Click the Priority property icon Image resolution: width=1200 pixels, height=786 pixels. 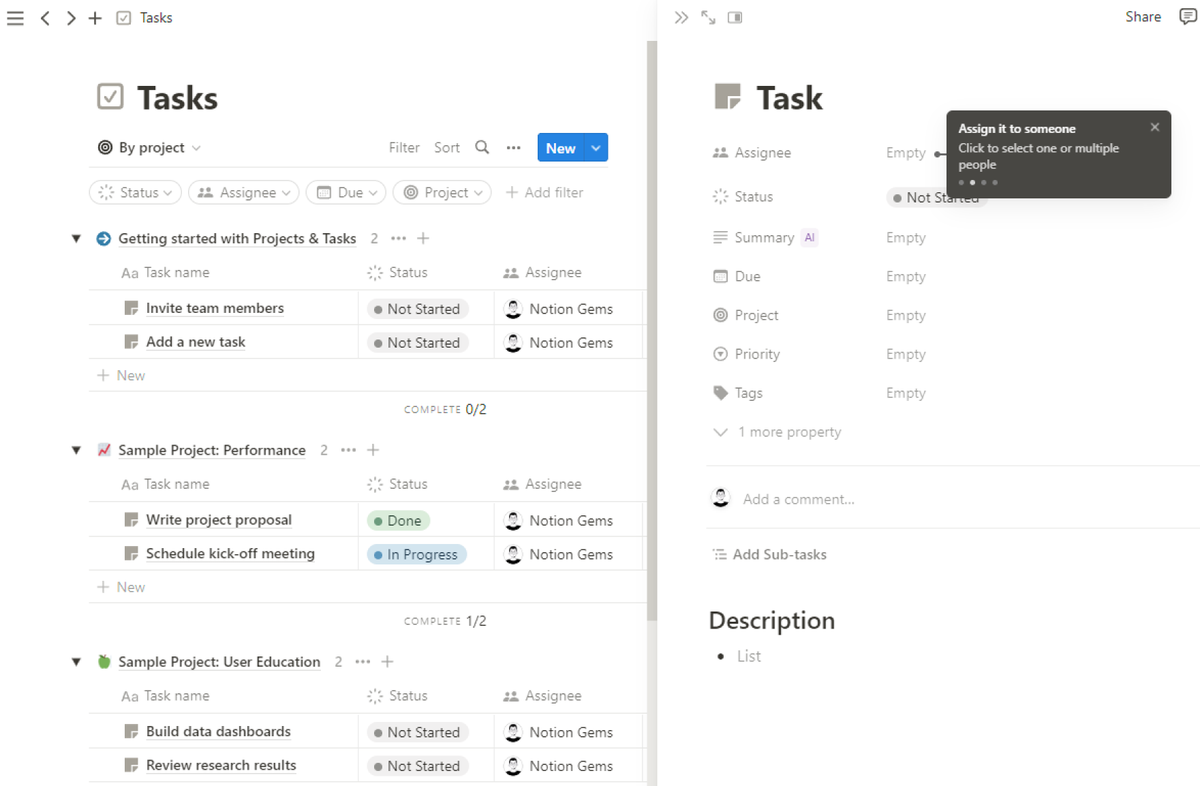click(721, 354)
